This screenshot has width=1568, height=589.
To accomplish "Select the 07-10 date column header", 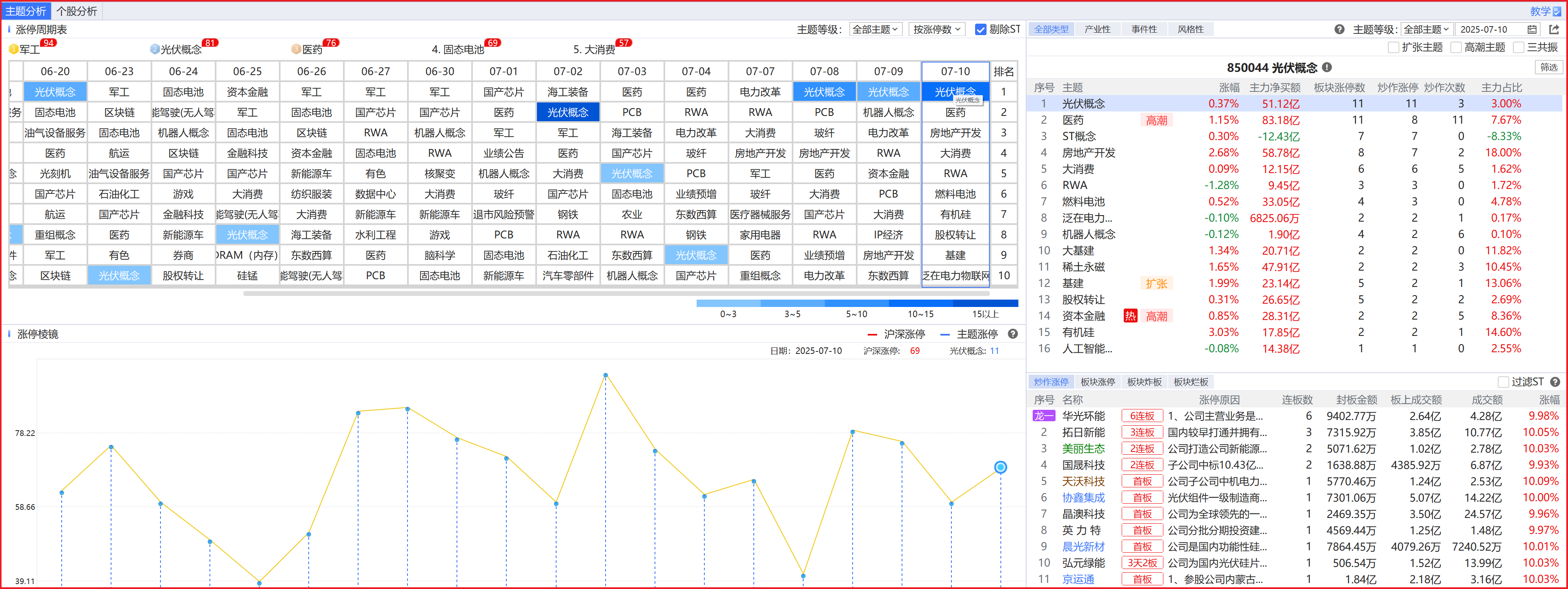I will click(955, 71).
